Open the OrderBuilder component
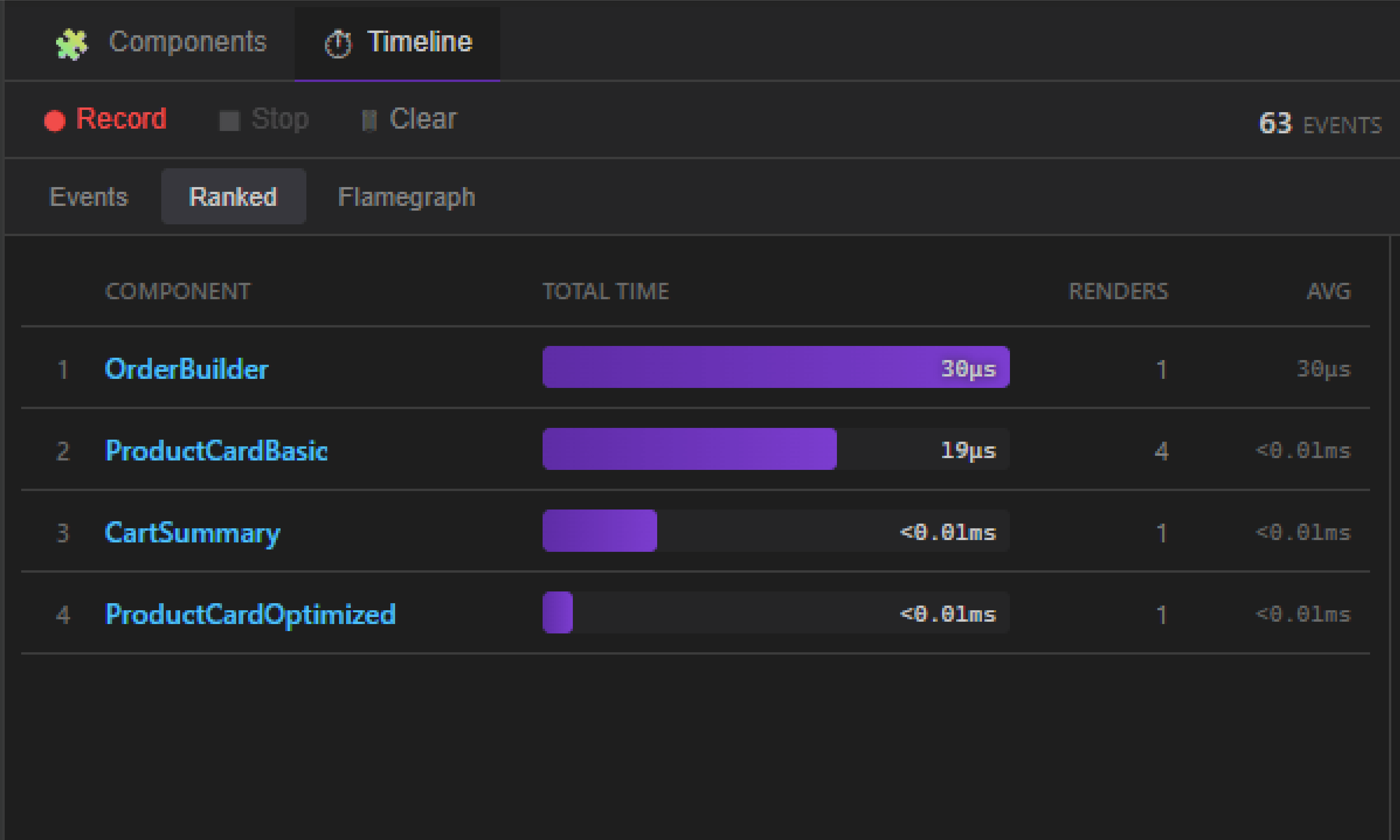Viewport: 1400px width, 840px height. click(x=187, y=368)
